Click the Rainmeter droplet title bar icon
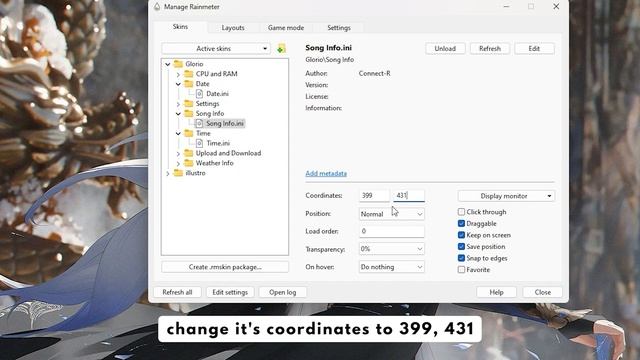 pyautogui.click(x=157, y=7)
